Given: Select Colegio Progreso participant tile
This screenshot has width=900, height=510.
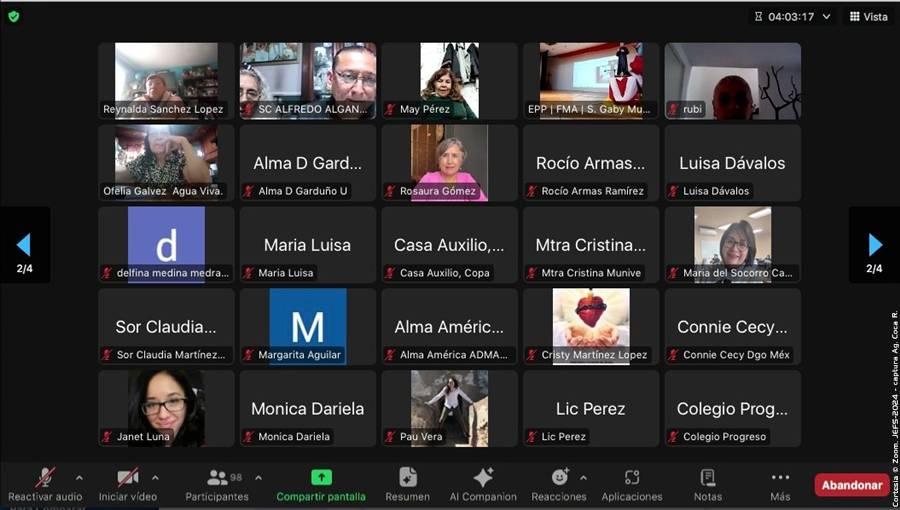Looking at the screenshot, I should (733, 408).
